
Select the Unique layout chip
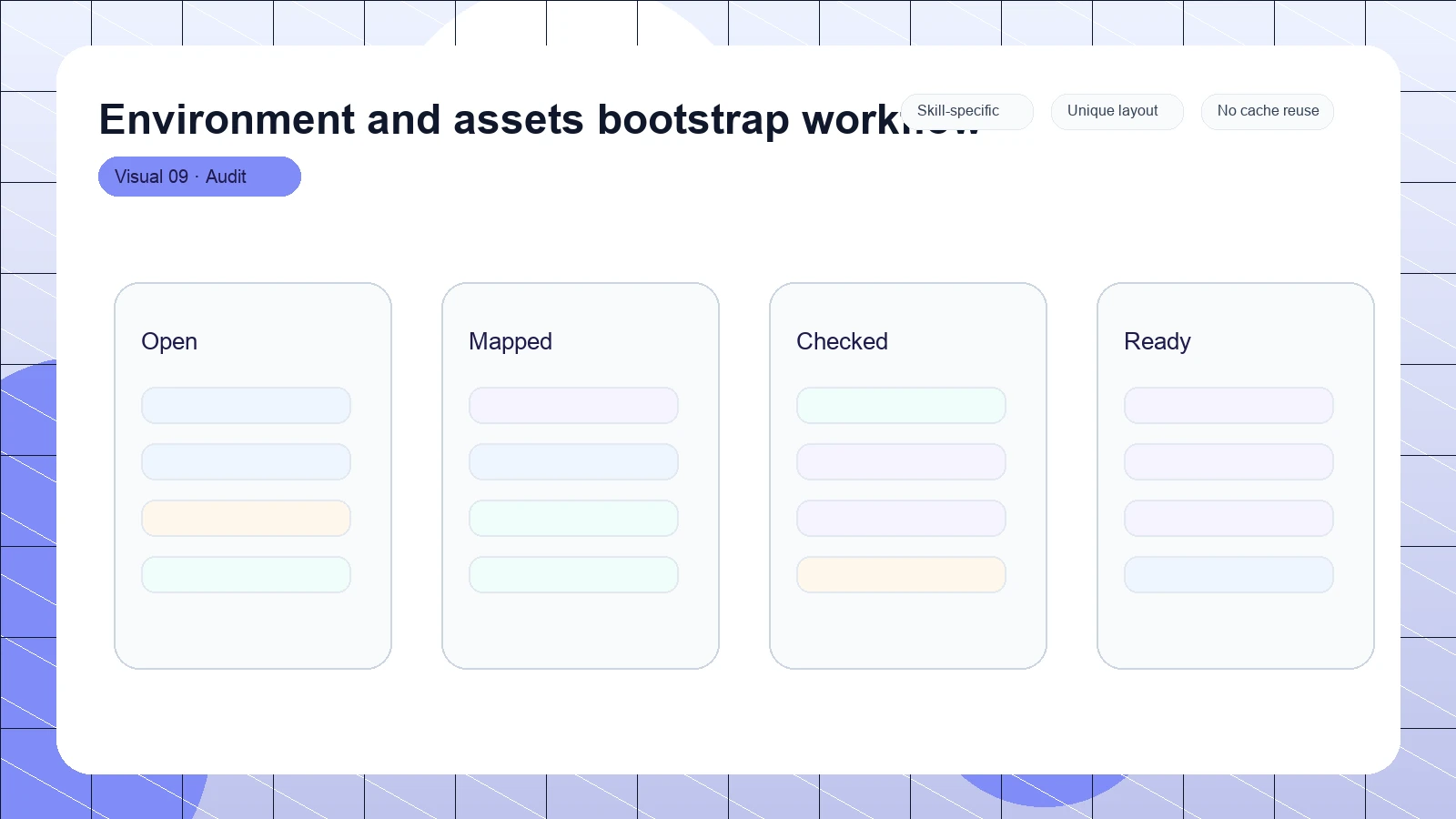click(1117, 111)
